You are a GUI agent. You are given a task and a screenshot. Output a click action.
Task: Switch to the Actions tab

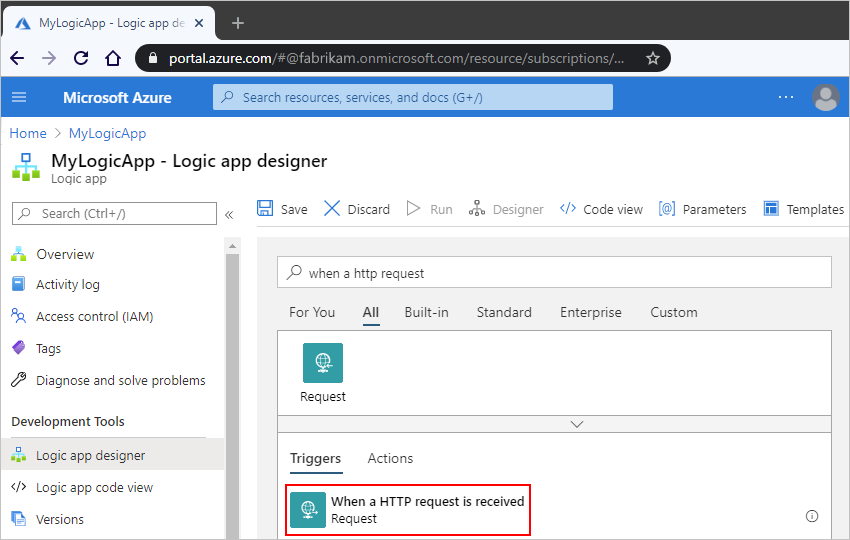click(390, 458)
